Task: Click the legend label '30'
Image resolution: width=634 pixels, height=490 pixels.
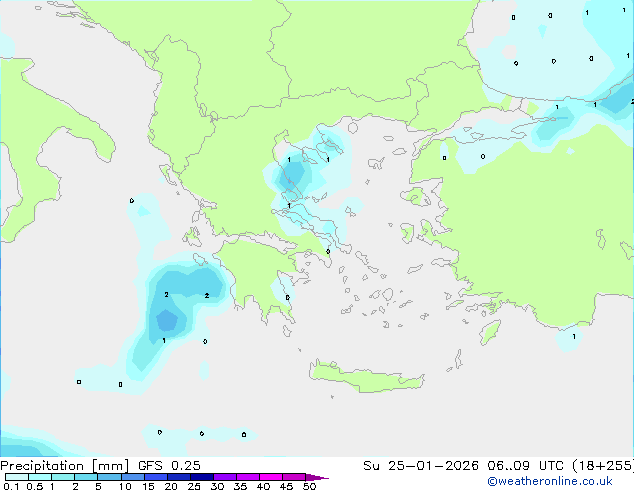Action: (x=217, y=486)
